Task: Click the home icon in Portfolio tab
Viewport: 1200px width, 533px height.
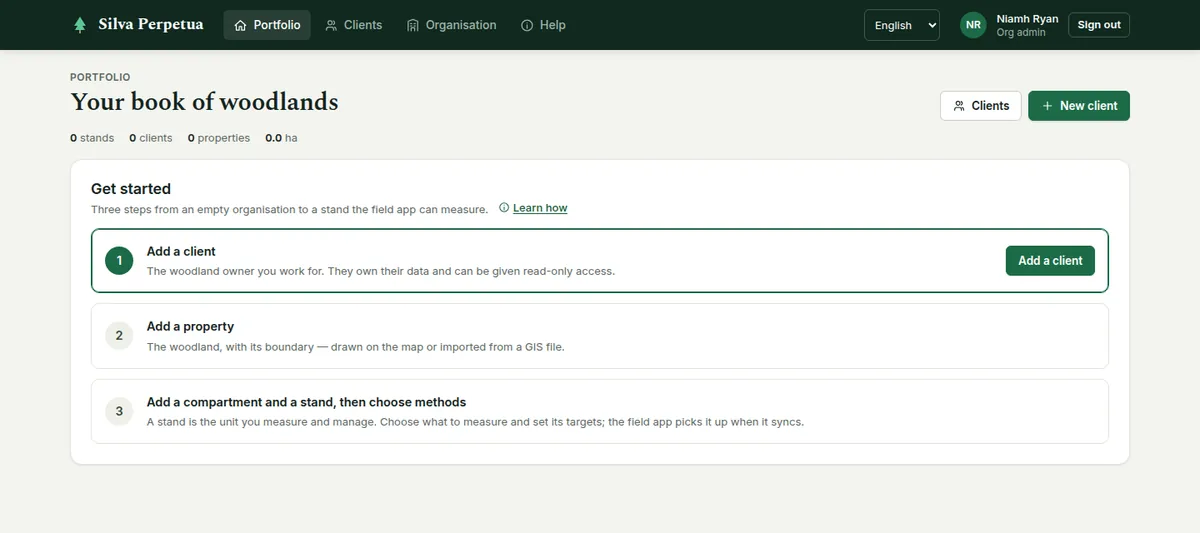Action: point(240,25)
